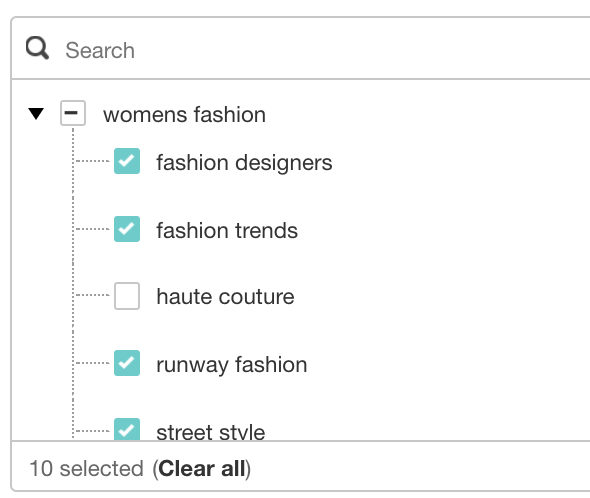Click the 10 selected count text
The width and height of the screenshot is (590, 498).
click(x=87, y=469)
